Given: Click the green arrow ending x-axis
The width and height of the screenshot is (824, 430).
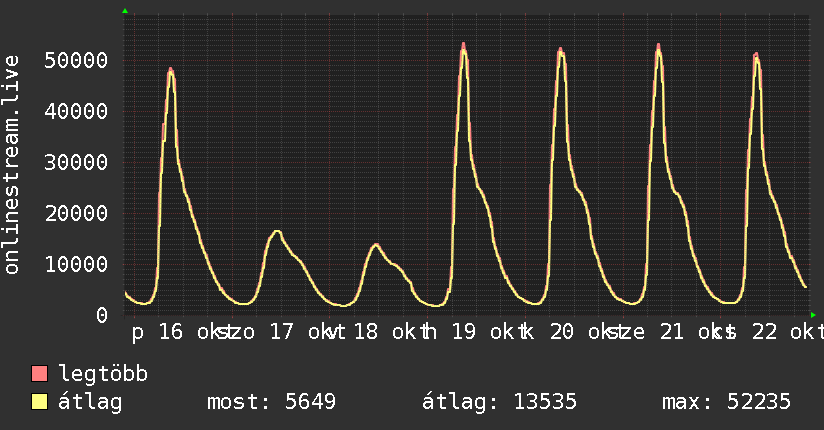Looking at the screenshot, I should pos(813,315).
